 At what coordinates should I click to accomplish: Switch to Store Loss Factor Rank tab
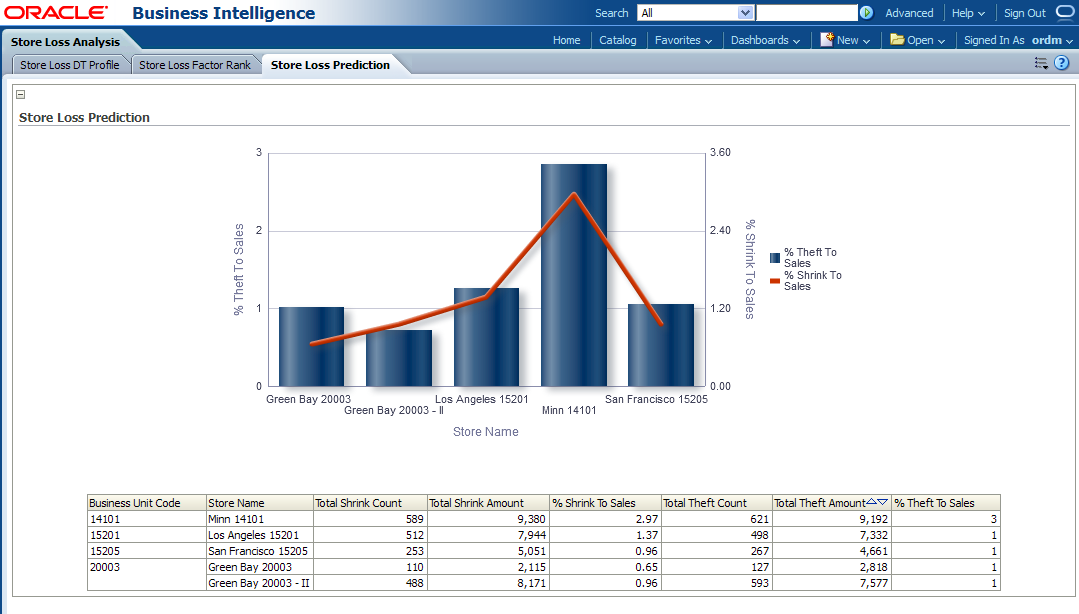[x=195, y=65]
